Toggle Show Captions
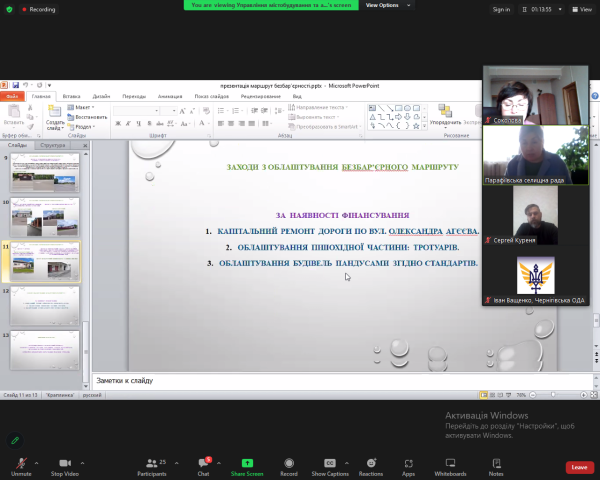Screen dimensions: 600x480 point(329,464)
